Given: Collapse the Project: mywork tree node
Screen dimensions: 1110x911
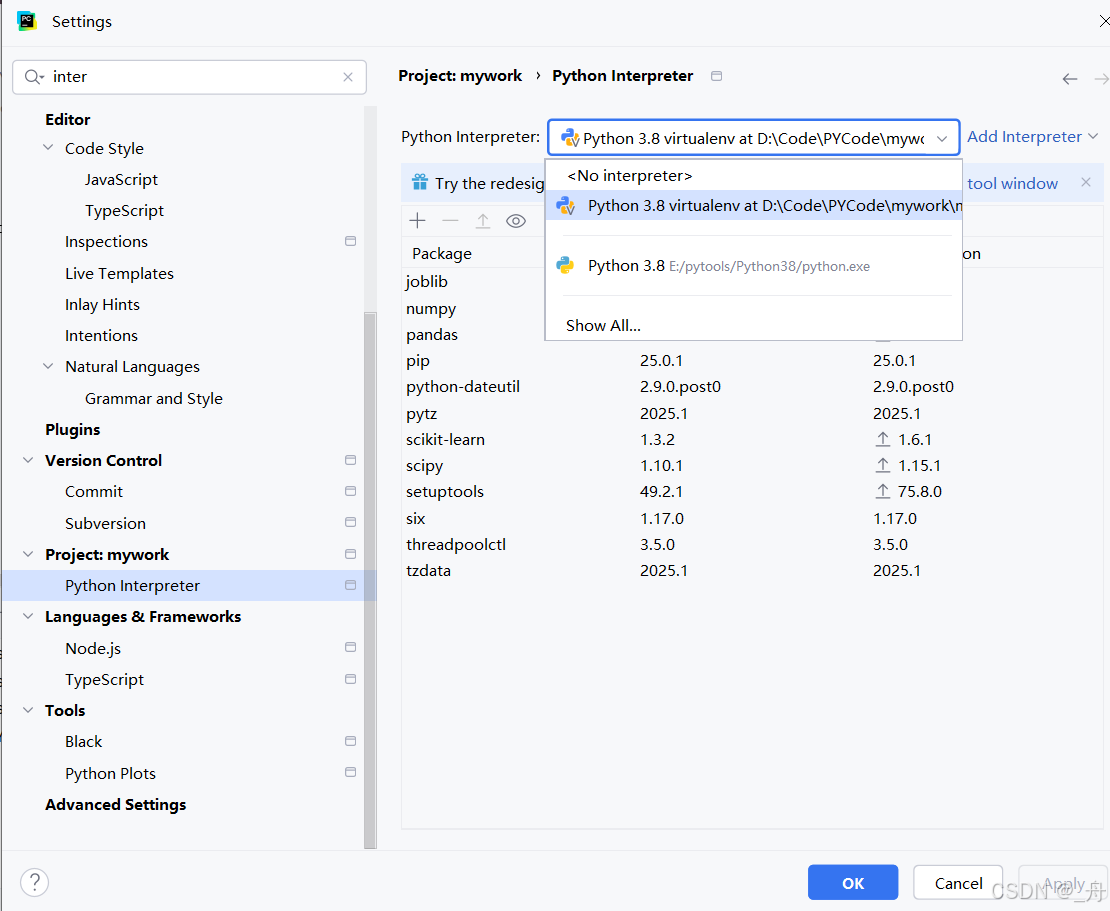Looking at the screenshot, I should click(x=28, y=554).
